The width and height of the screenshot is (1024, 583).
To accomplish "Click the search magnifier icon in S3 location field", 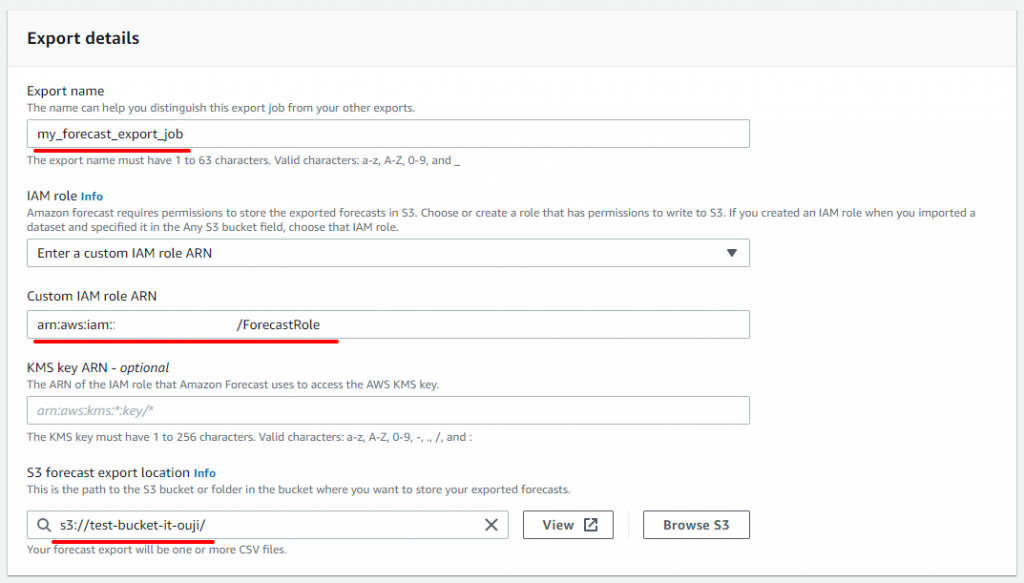I will pos(44,525).
